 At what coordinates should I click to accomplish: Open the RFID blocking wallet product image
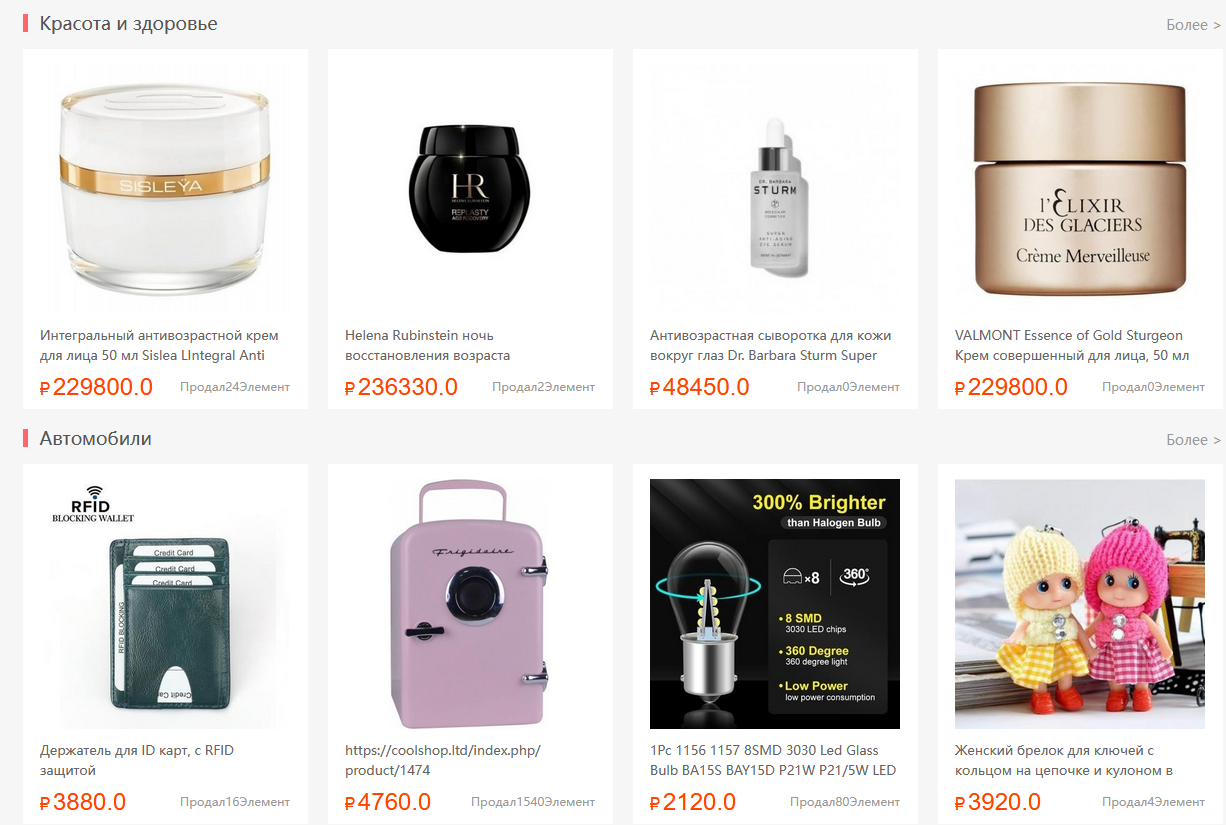165,604
